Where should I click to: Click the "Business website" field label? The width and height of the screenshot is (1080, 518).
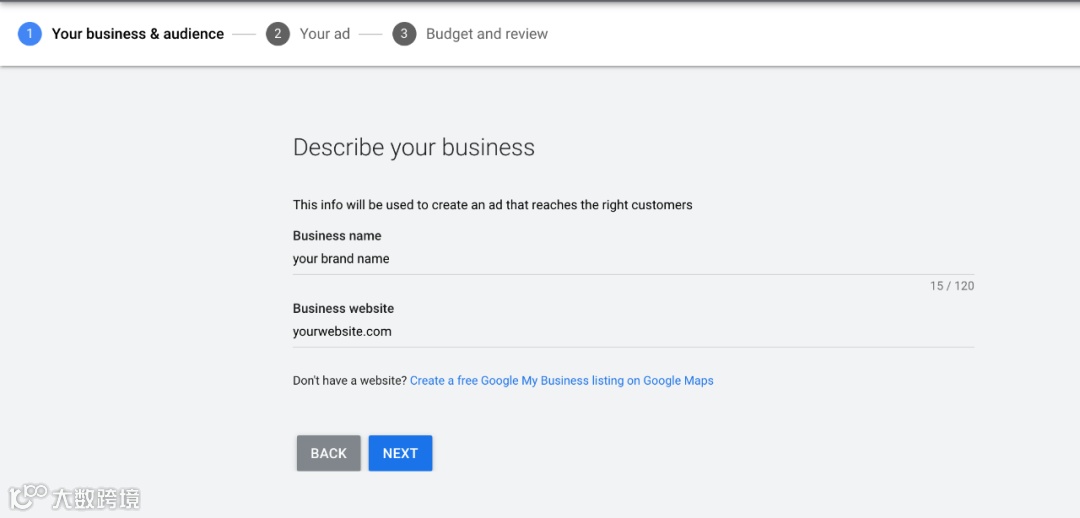tap(343, 309)
